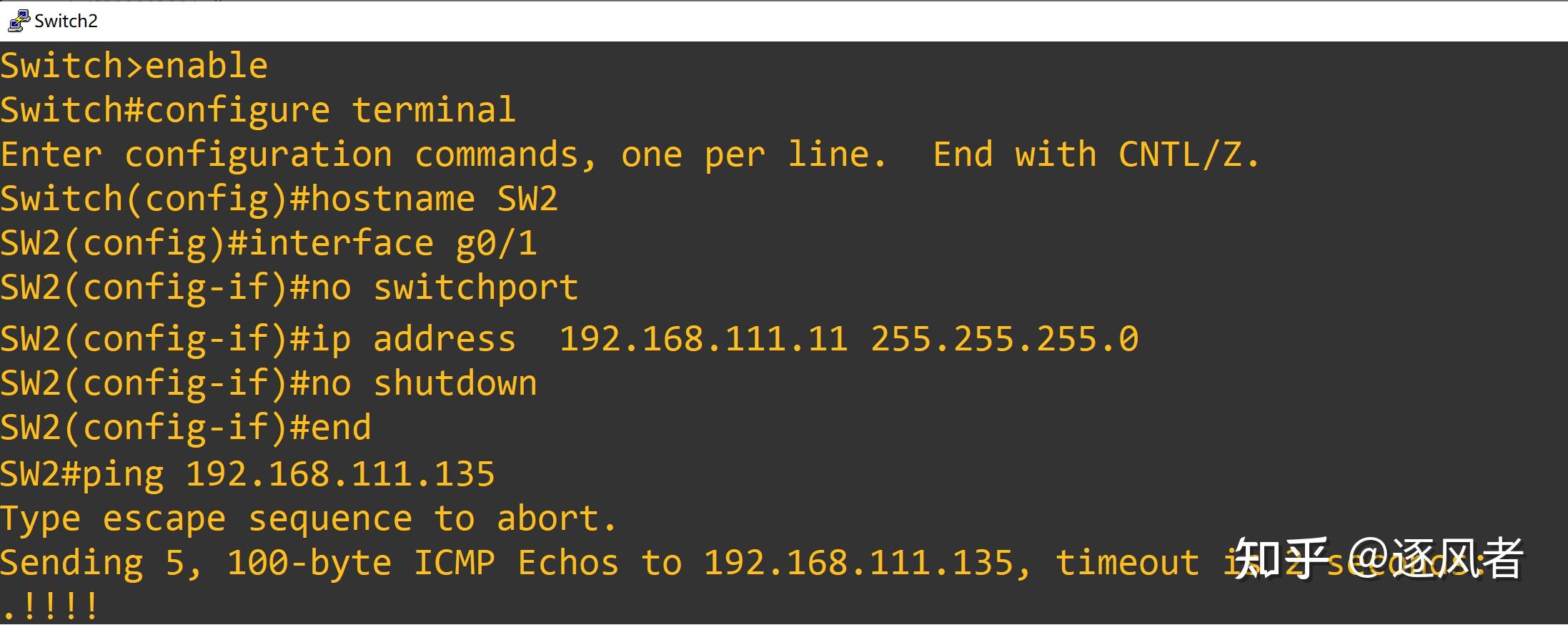Screen dimensions: 1568x625
Task: Click the "configure terminal" command text
Action: point(330,110)
